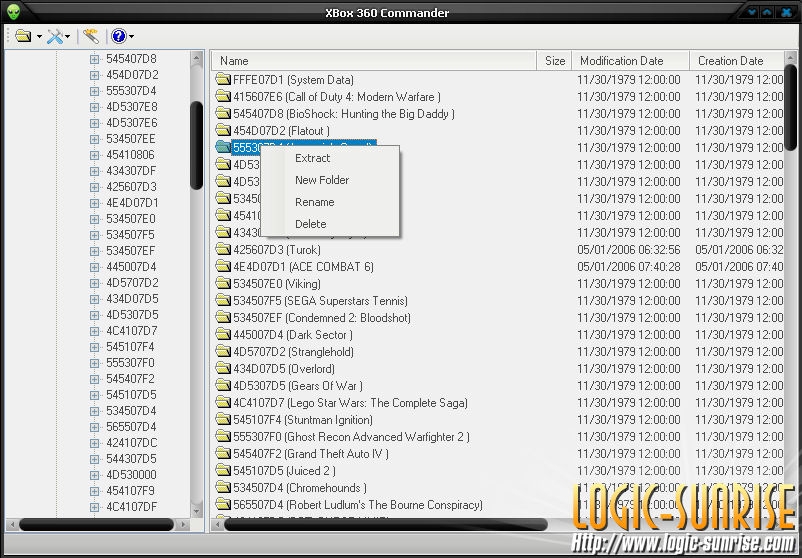Select the 545107F4 (Stuntman Ignition) row text

(303, 420)
